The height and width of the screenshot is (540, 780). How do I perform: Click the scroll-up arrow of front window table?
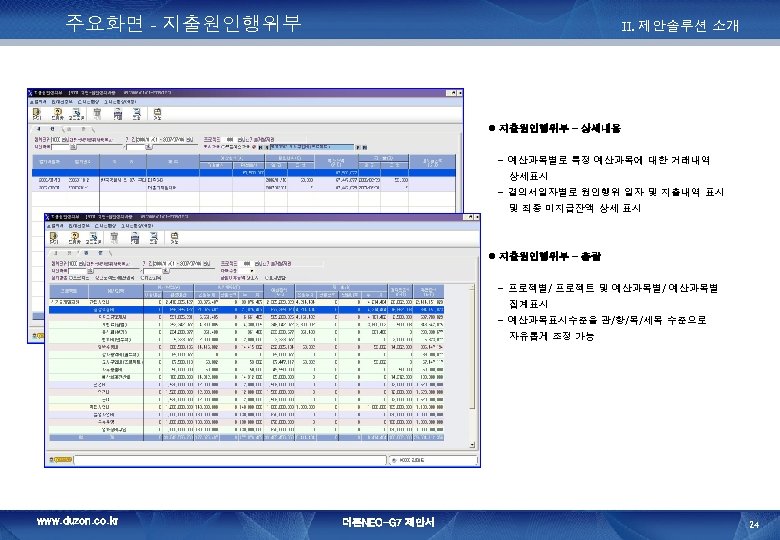tap(472, 287)
